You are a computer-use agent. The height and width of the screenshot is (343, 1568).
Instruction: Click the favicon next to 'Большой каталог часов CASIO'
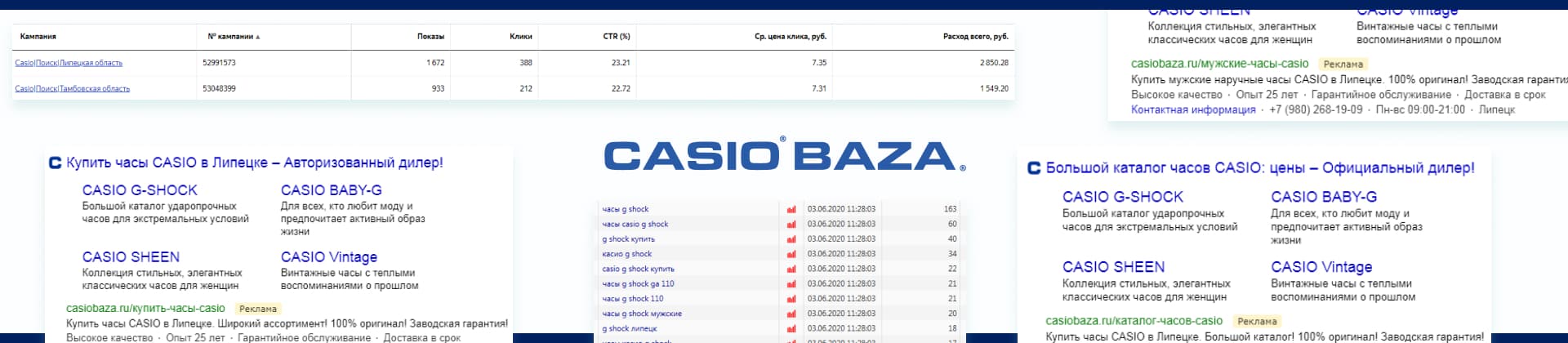click(1034, 167)
